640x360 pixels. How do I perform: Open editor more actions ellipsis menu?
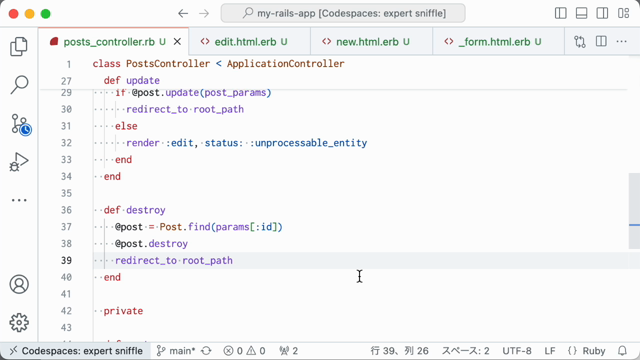tap(621, 41)
